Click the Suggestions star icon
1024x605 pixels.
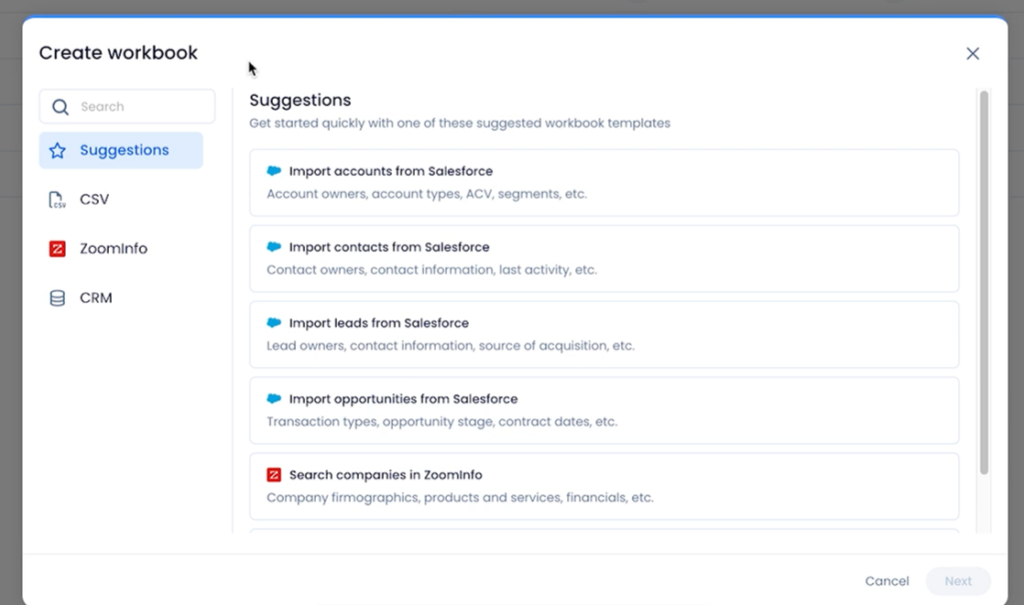pos(57,151)
